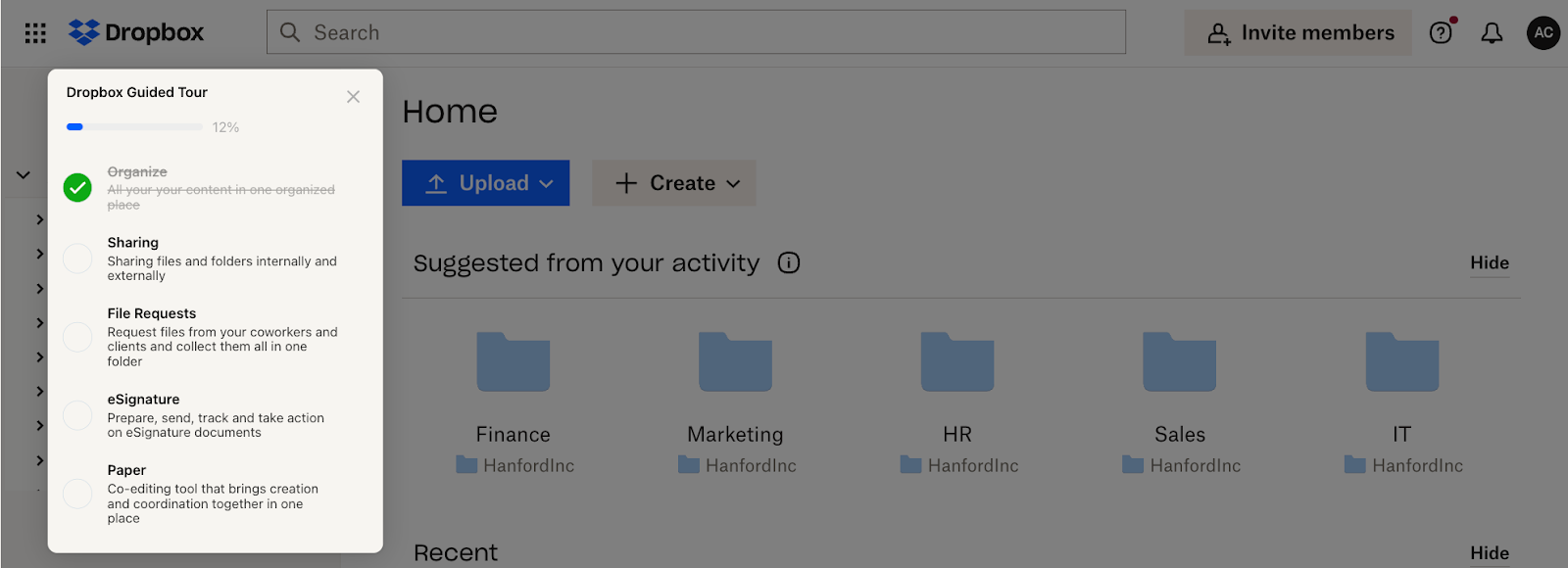
Task: Select the eSignature tour step title
Action: pyautogui.click(x=144, y=400)
